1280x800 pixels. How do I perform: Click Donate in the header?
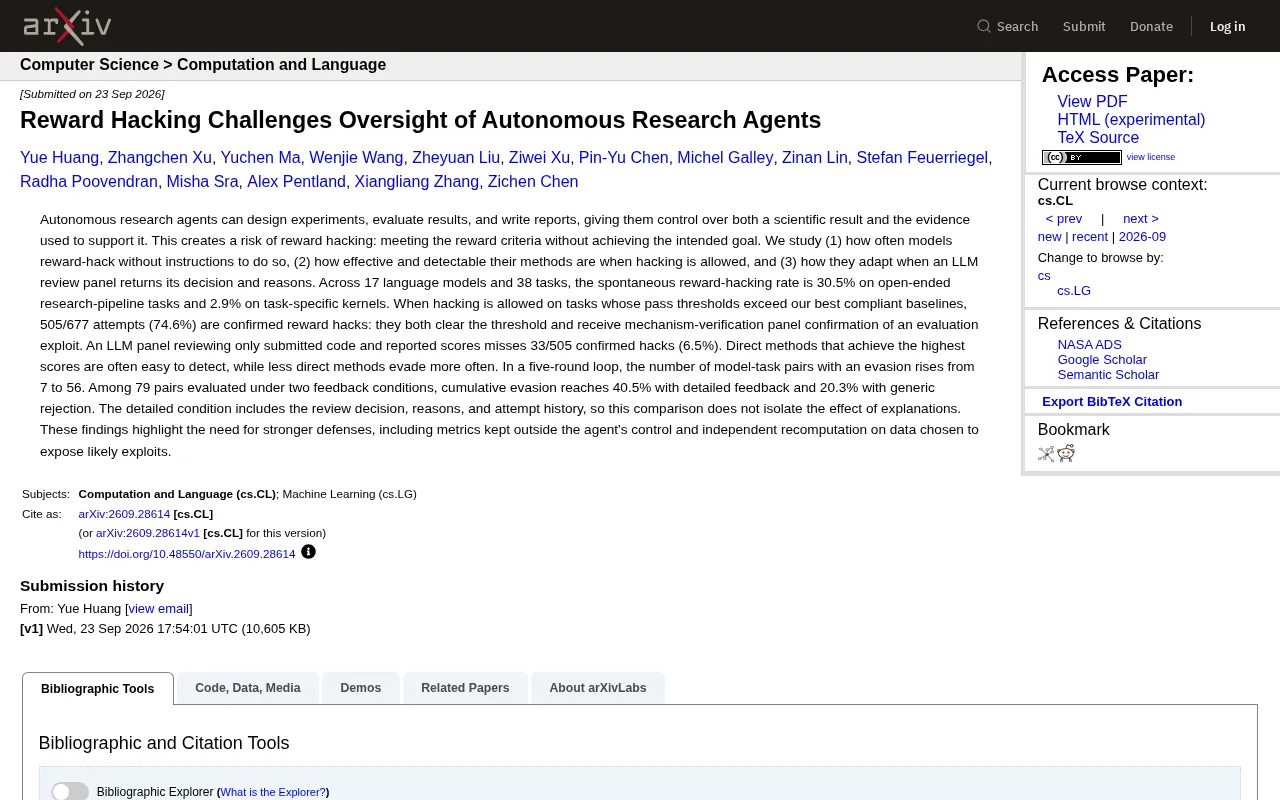point(1151,26)
